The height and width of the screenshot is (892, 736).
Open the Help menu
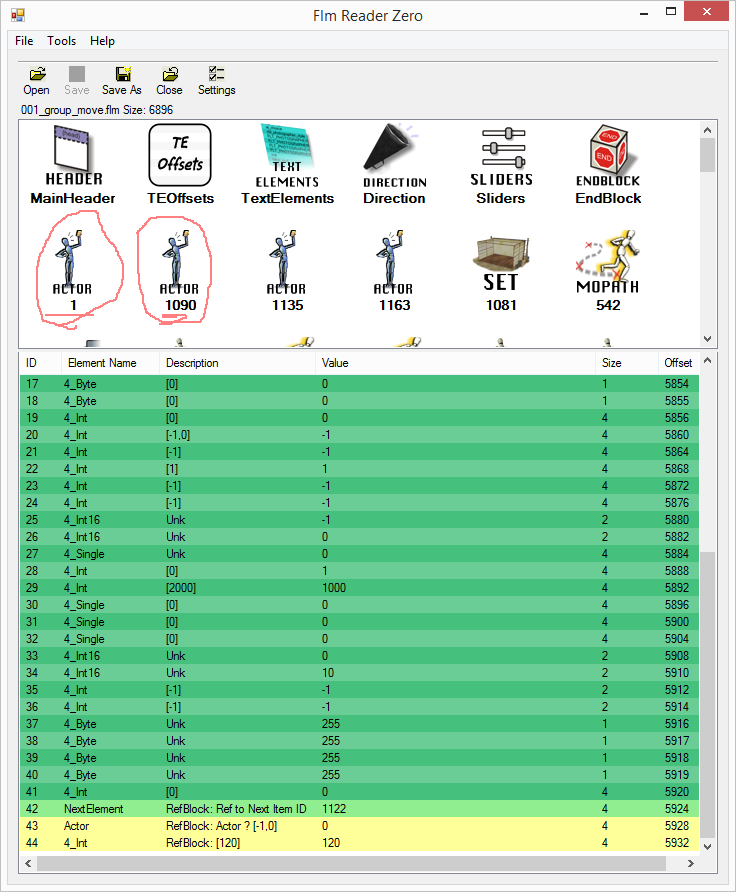(x=102, y=41)
